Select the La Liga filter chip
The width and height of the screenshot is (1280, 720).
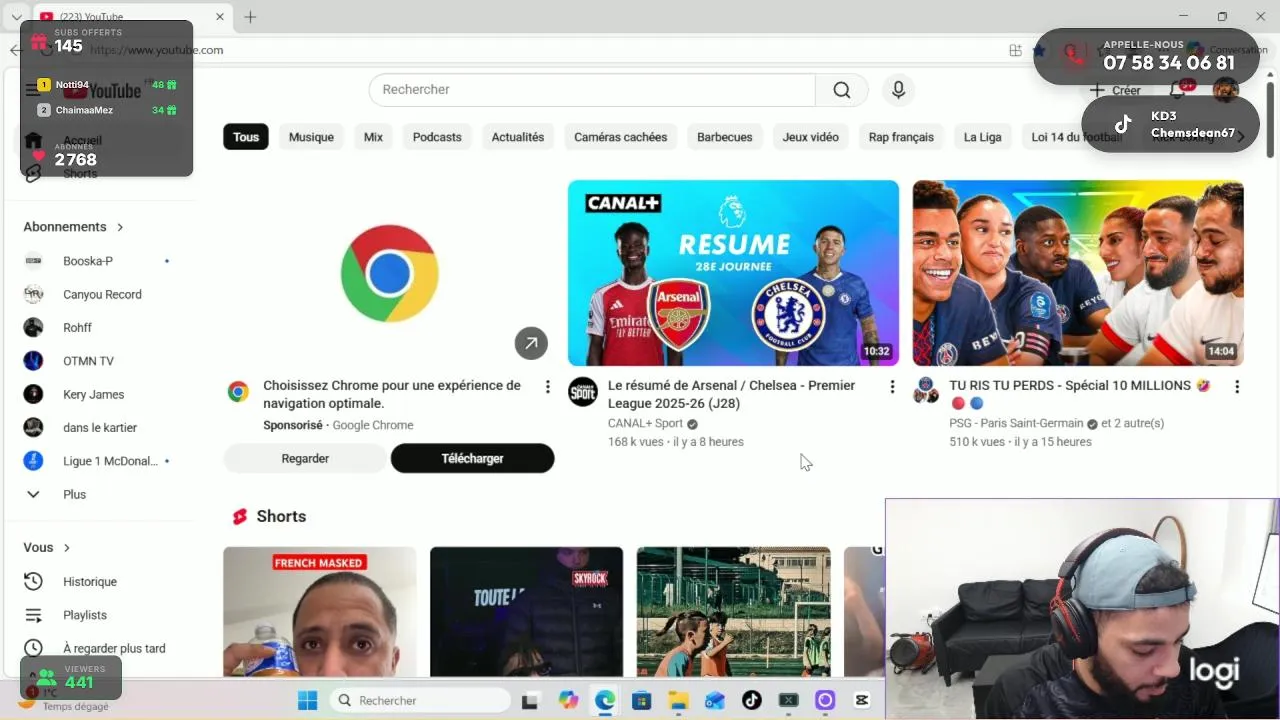coord(982,137)
